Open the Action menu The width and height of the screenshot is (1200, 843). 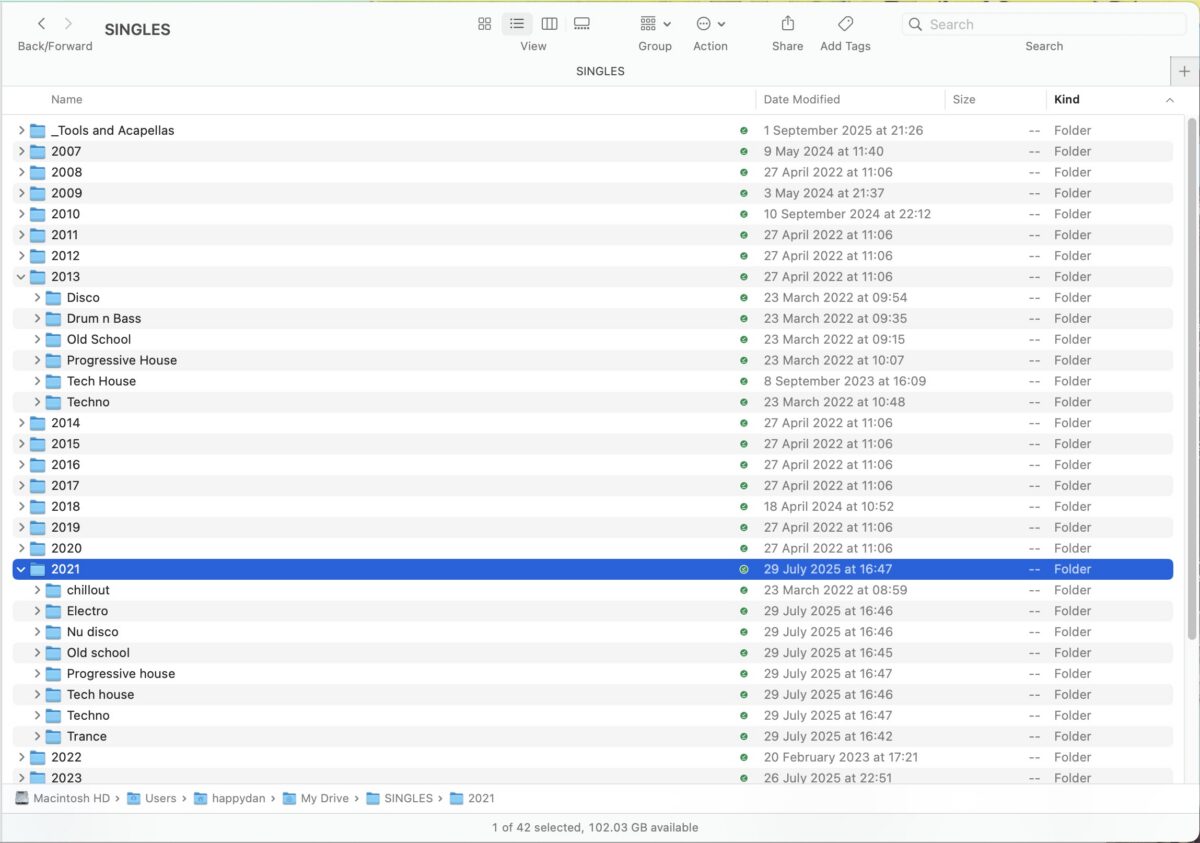coord(710,24)
